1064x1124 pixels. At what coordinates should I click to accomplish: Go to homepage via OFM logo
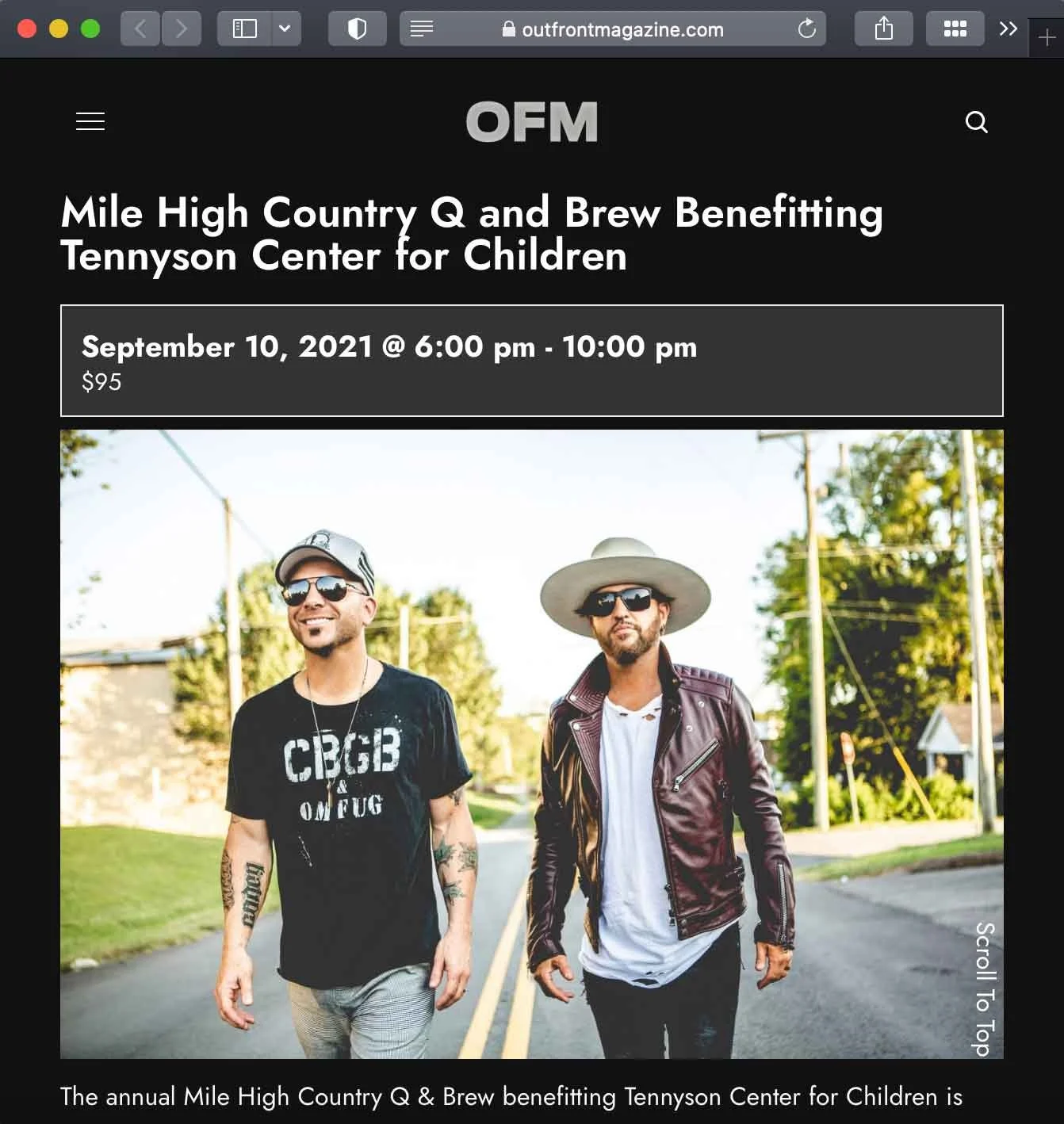[531, 122]
